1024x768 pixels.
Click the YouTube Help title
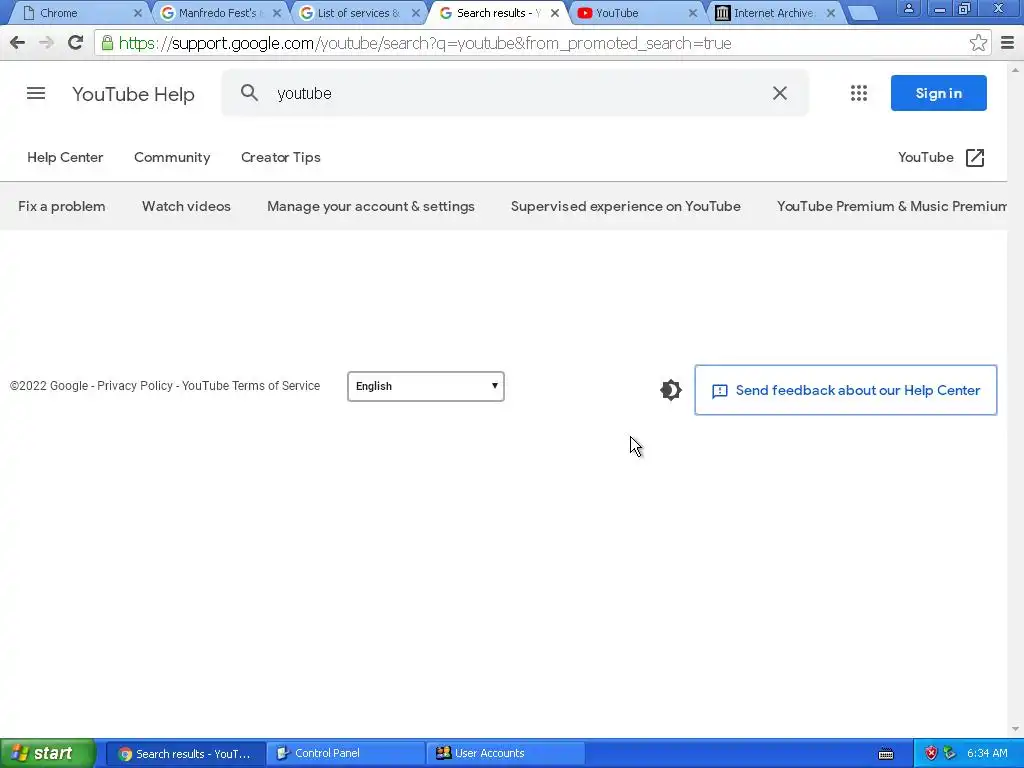133,94
